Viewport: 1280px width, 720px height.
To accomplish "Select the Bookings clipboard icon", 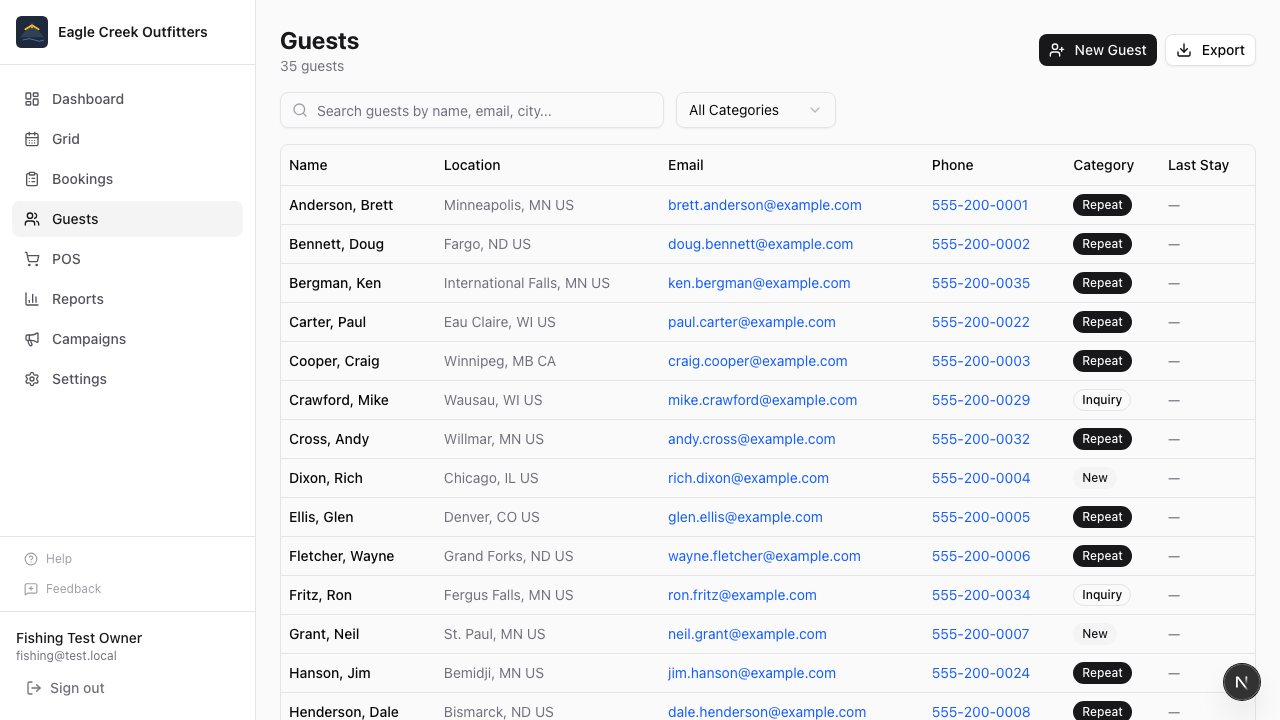I will pos(32,179).
